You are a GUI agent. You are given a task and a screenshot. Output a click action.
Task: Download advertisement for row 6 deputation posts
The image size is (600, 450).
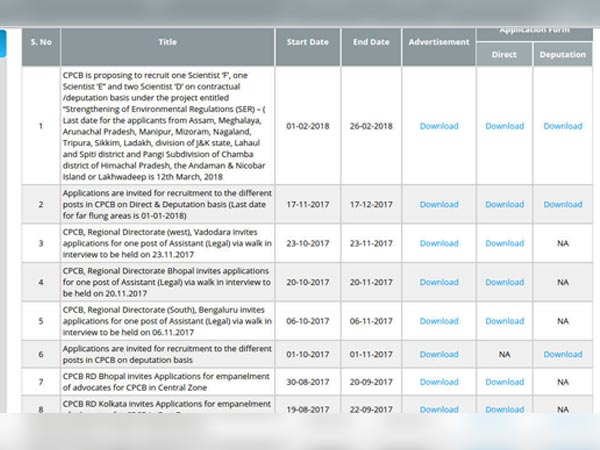click(439, 354)
